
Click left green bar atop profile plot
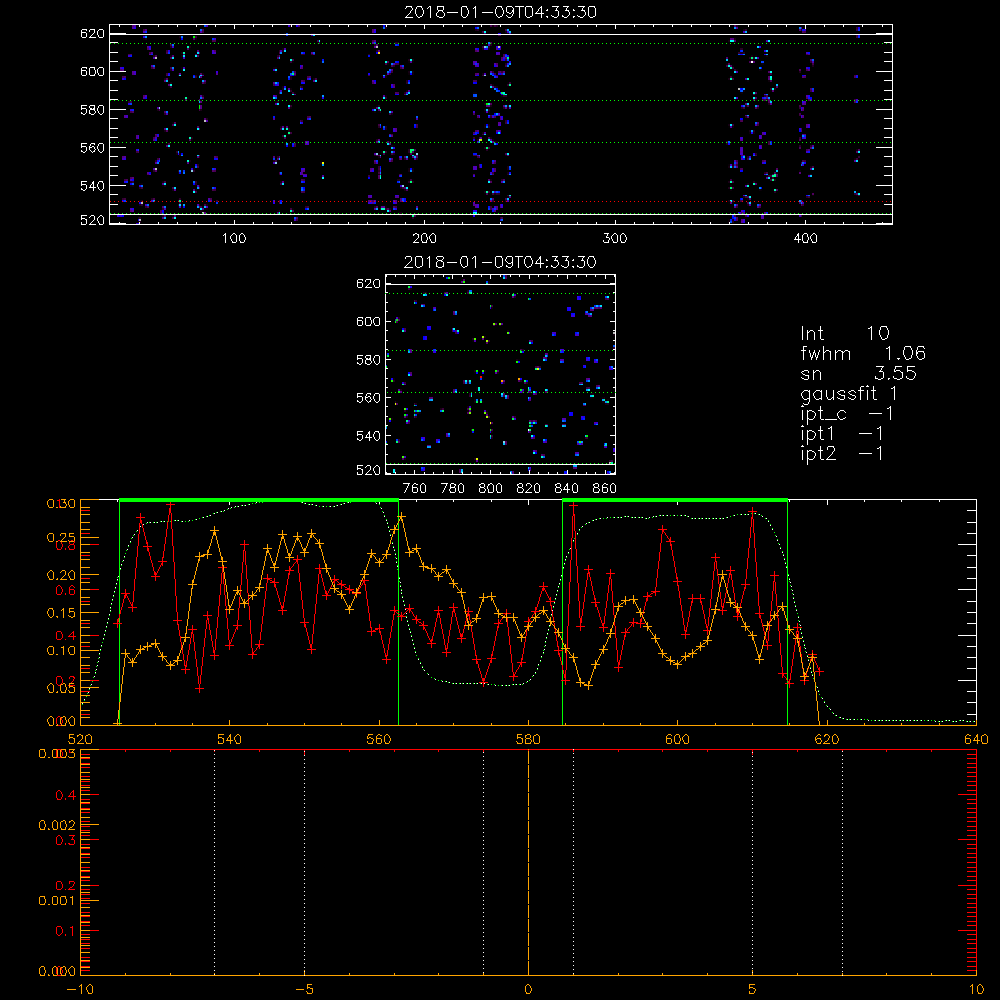coord(259,500)
